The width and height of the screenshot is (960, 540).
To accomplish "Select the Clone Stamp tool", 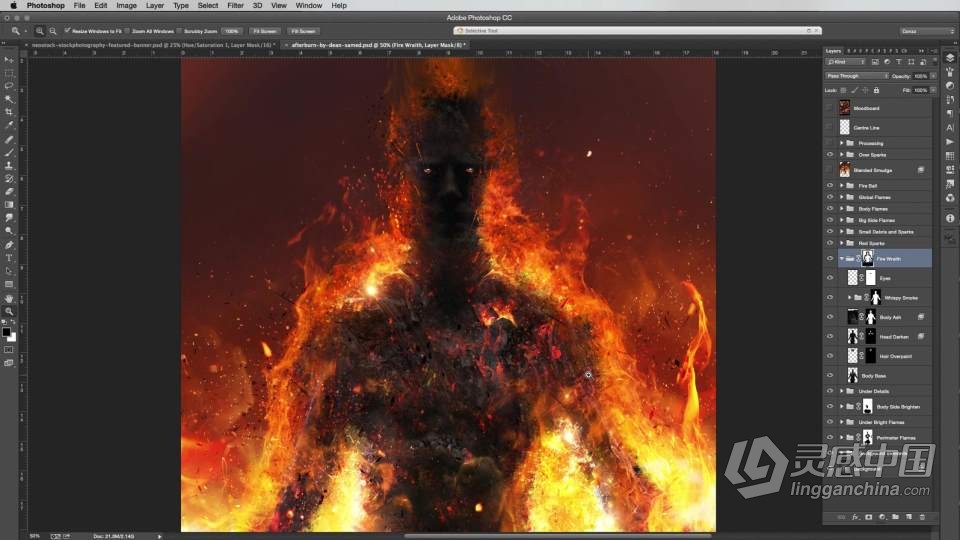I will tap(9, 165).
